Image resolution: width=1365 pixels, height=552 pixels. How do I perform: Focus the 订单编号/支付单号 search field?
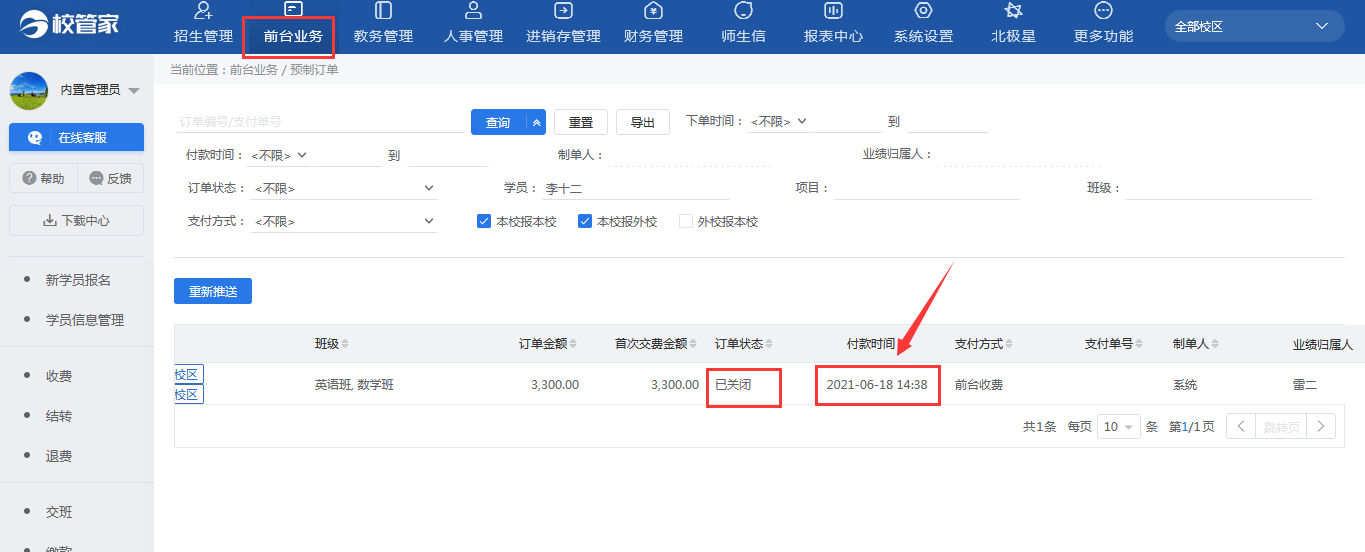tap(319, 121)
